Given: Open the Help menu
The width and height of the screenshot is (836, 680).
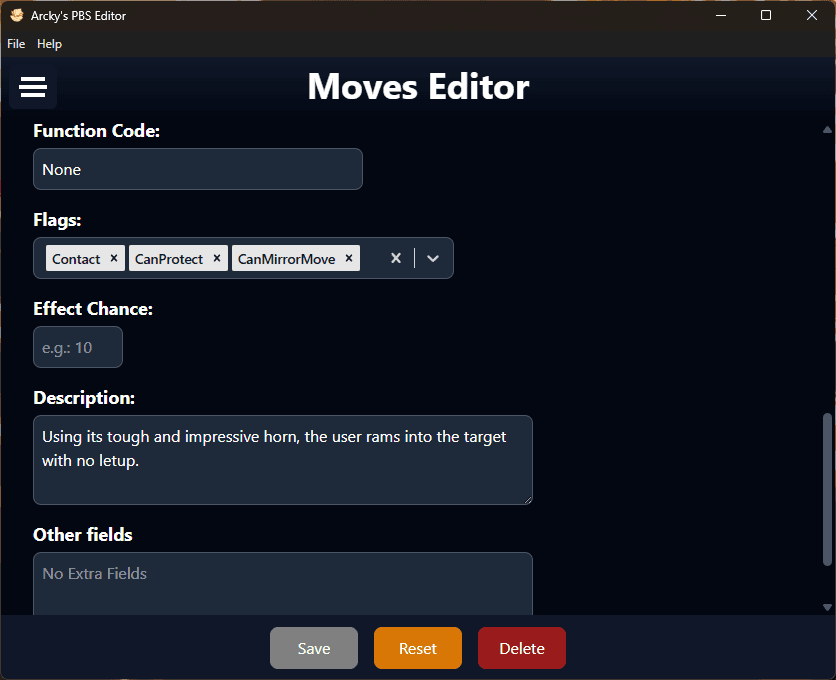Looking at the screenshot, I should (49, 44).
